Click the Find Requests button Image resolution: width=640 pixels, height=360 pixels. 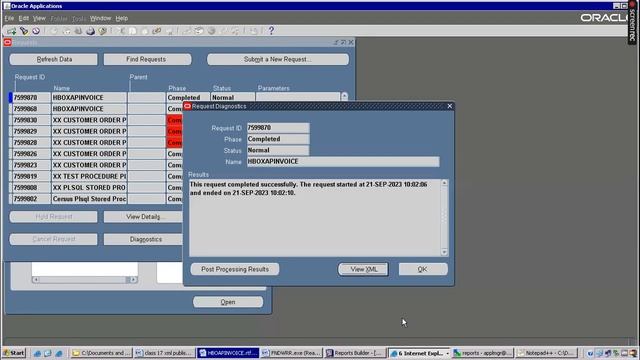tap(147, 60)
